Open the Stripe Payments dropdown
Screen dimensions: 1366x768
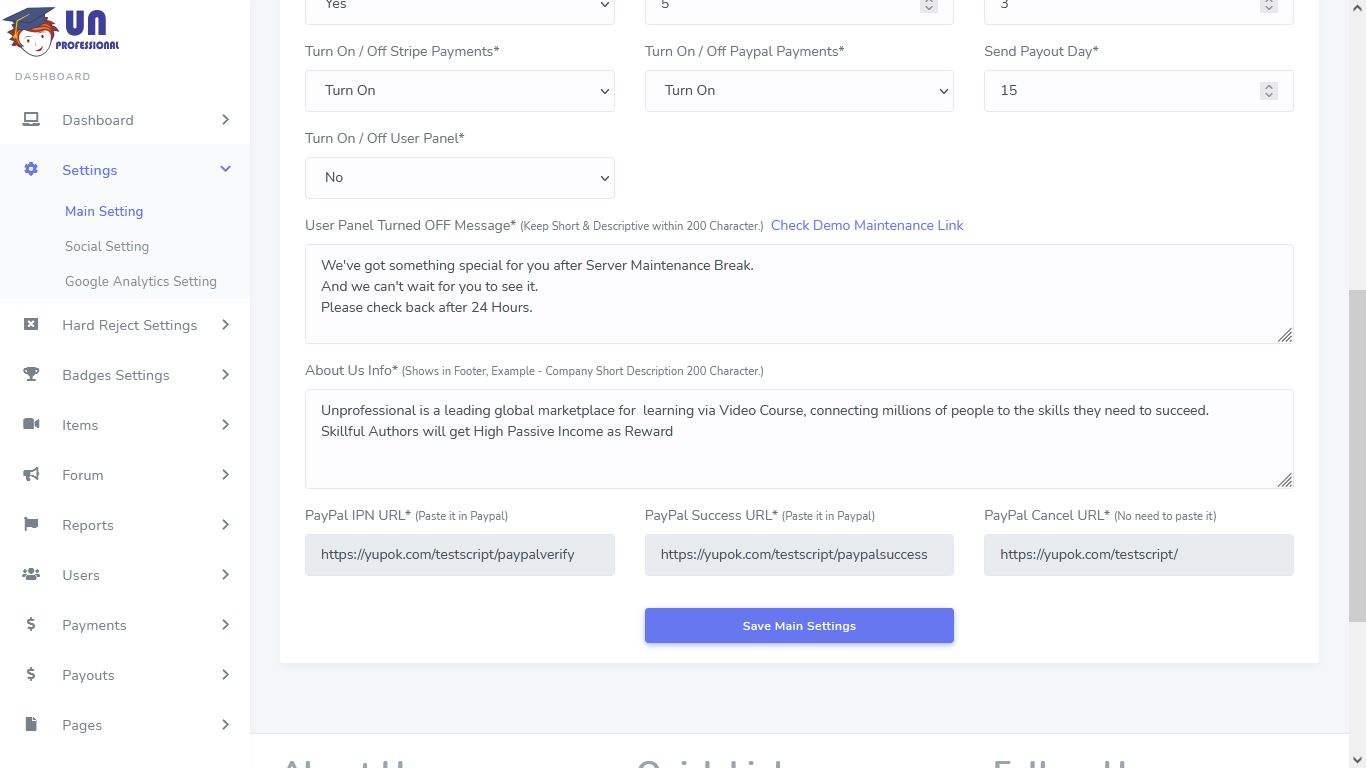tap(459, 91)
